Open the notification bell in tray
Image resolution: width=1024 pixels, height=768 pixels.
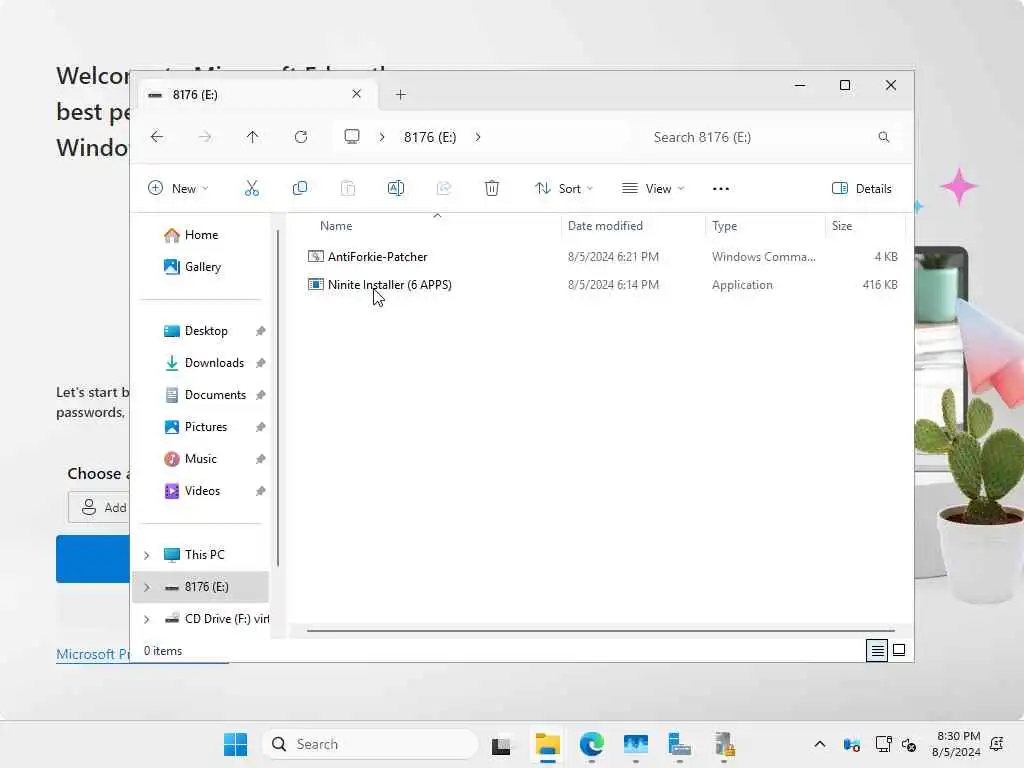997,744
